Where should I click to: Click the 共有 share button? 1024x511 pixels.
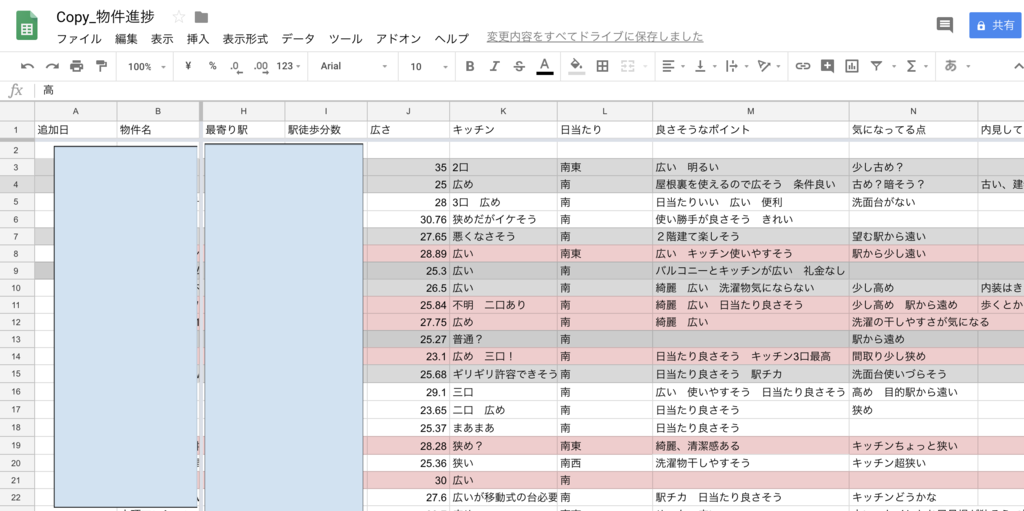pos(995,25)
